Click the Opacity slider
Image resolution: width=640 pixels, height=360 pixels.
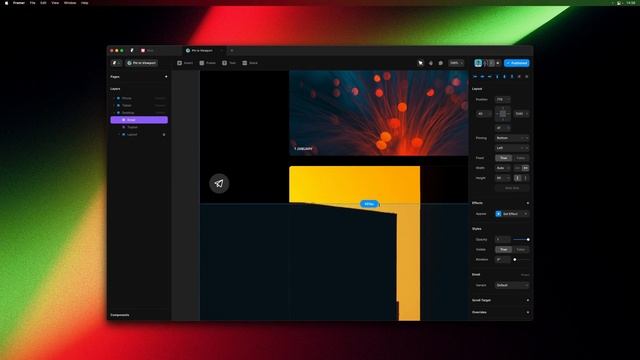[521, 240]
